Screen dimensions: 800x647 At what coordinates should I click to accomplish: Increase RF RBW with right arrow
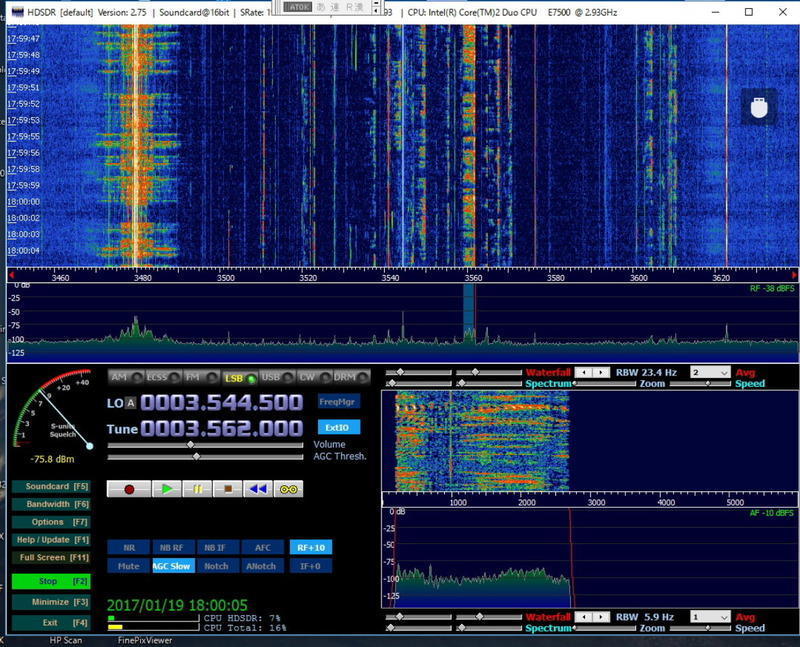tap(601, 372)
